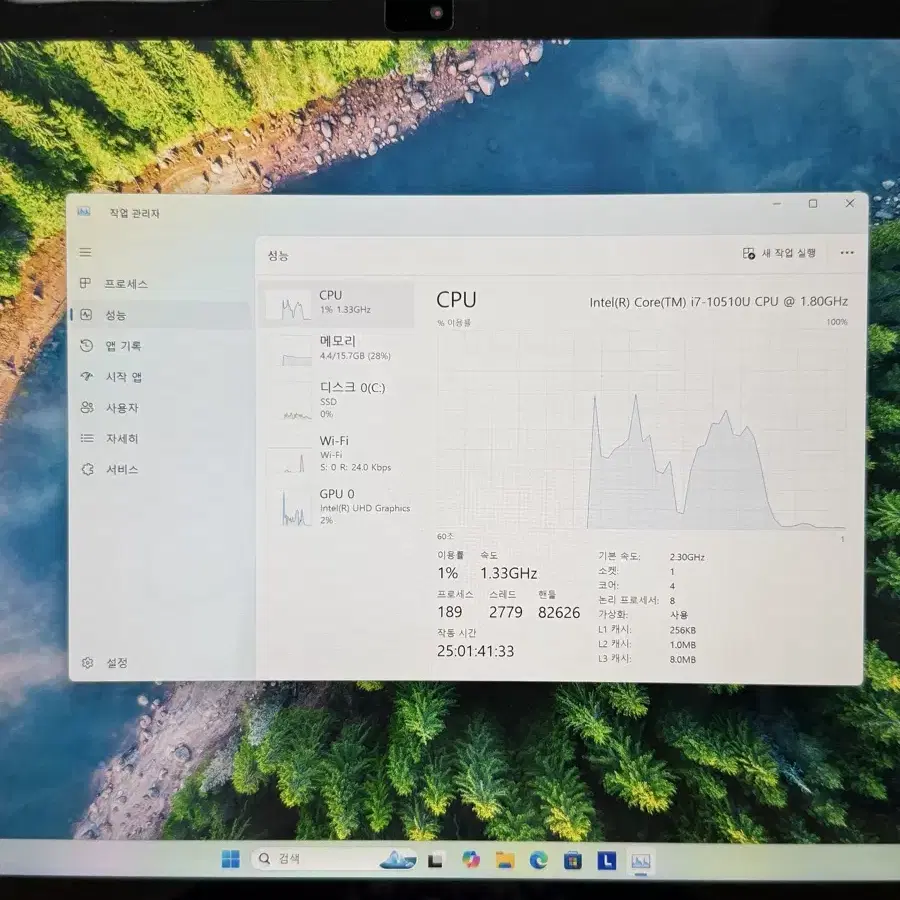Open Microsoft Store from the taskbar
900x900 pixels.
(x=572, y=861)
